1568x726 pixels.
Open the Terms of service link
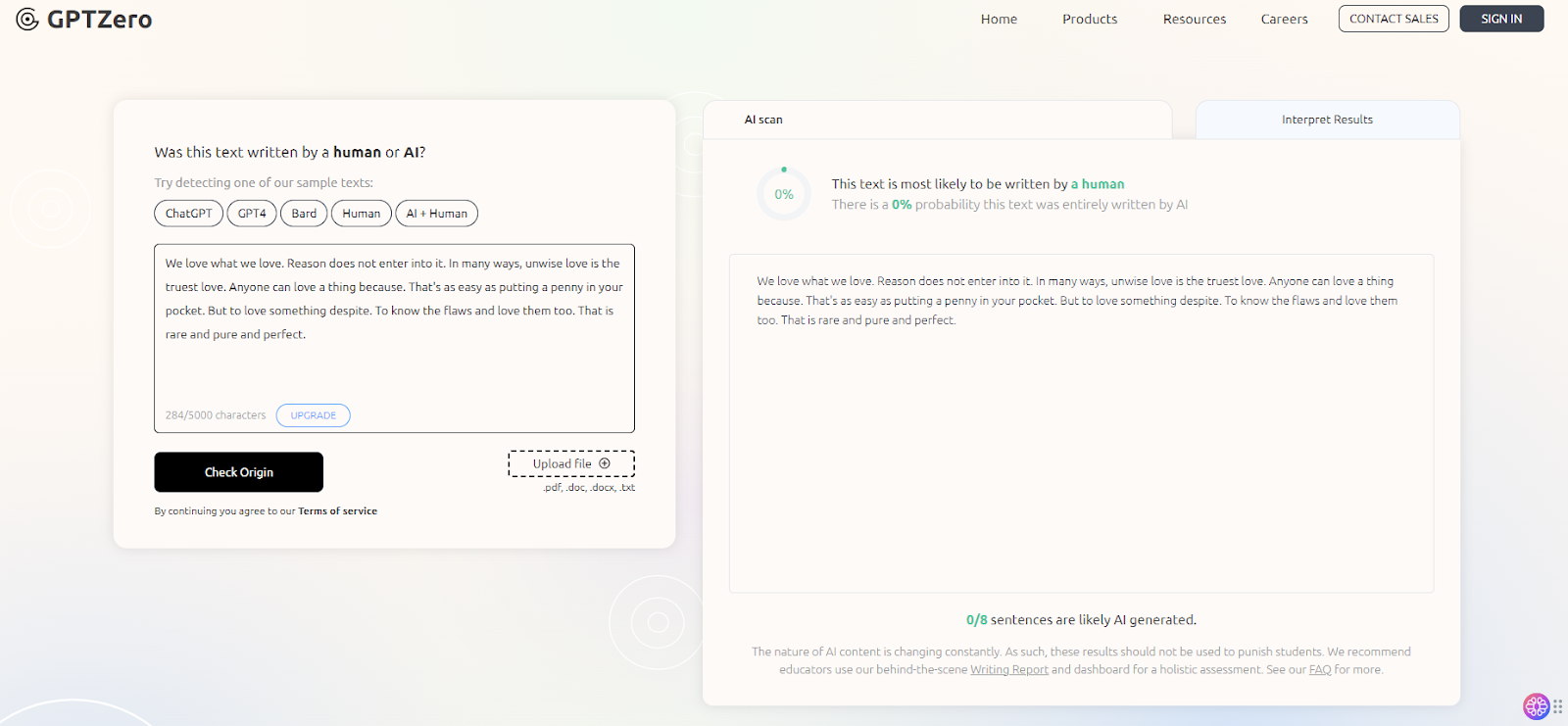point(338,511)
